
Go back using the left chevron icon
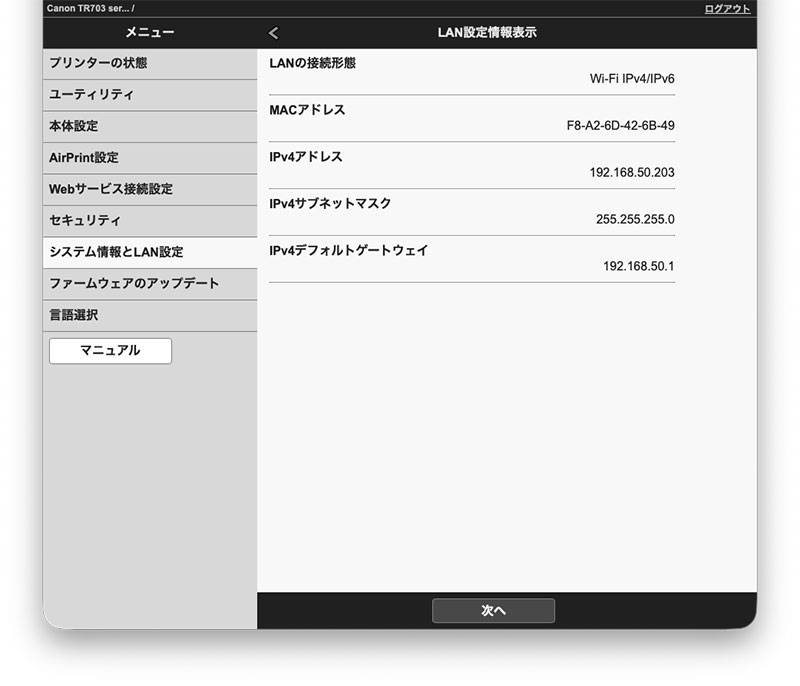click(274, 33)
